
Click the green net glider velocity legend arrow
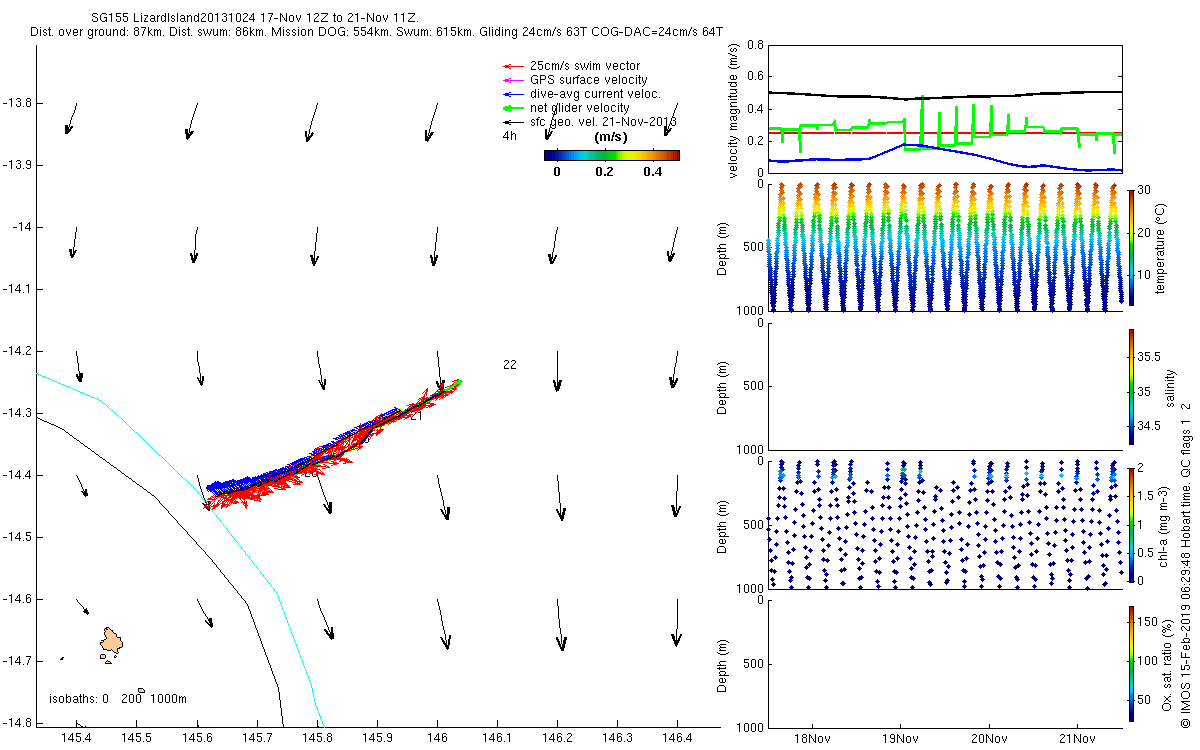pyautogui.click(x=513, y=107)
